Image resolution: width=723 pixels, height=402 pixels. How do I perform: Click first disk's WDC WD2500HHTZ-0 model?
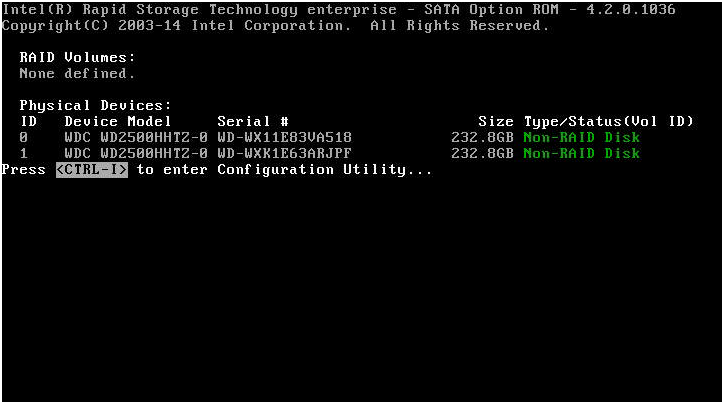point(136,137)
